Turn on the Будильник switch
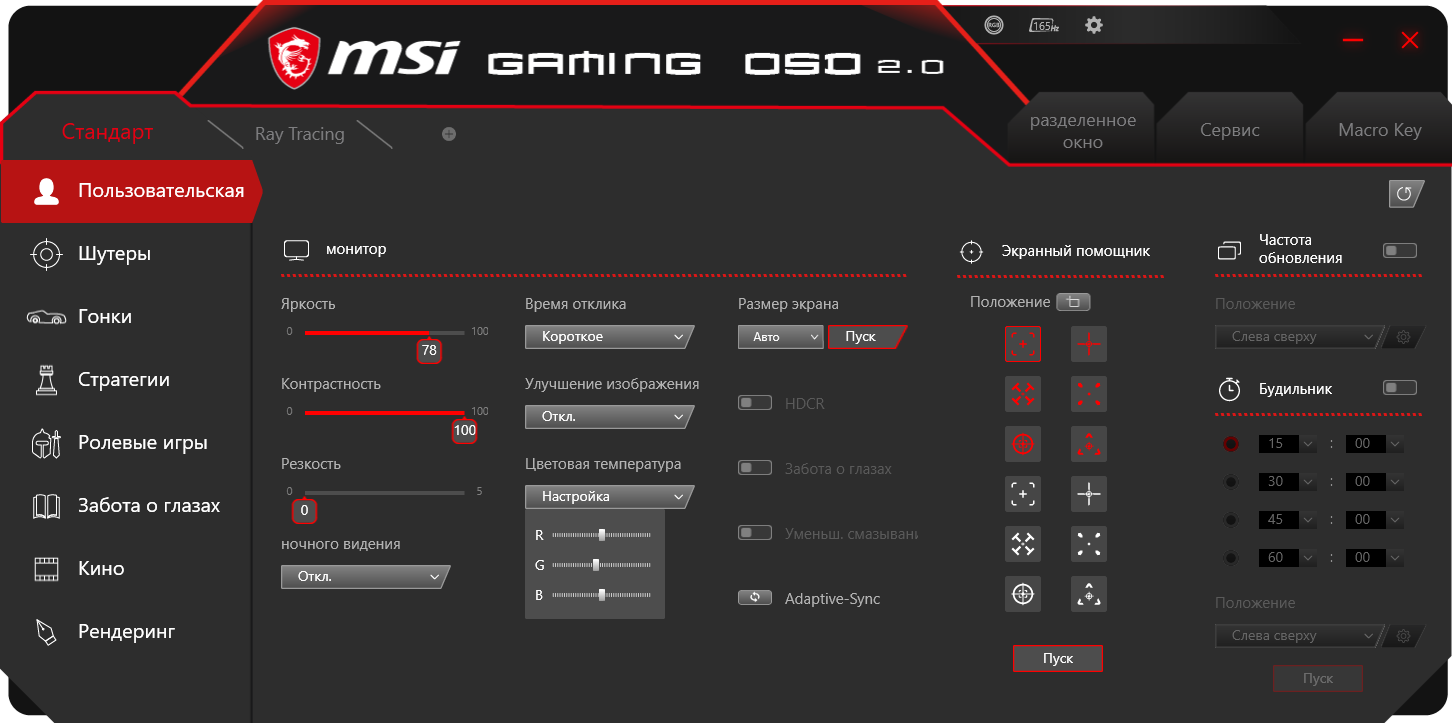Screen dimensions: 1452x723 (x=1400, y=387)
